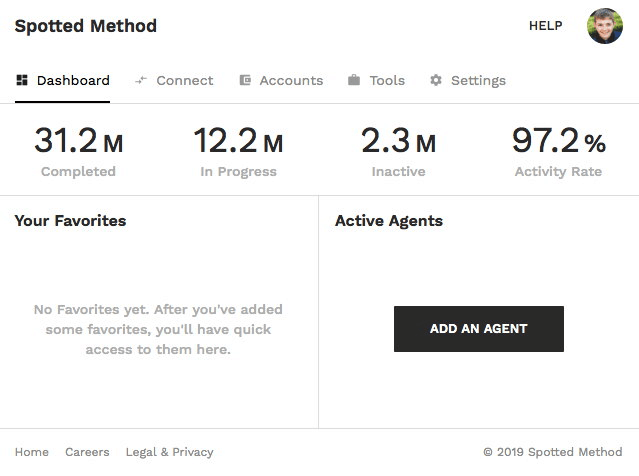
Task: Click the 97.2% Activity Rate stat
Action: (x=558, y=151)
